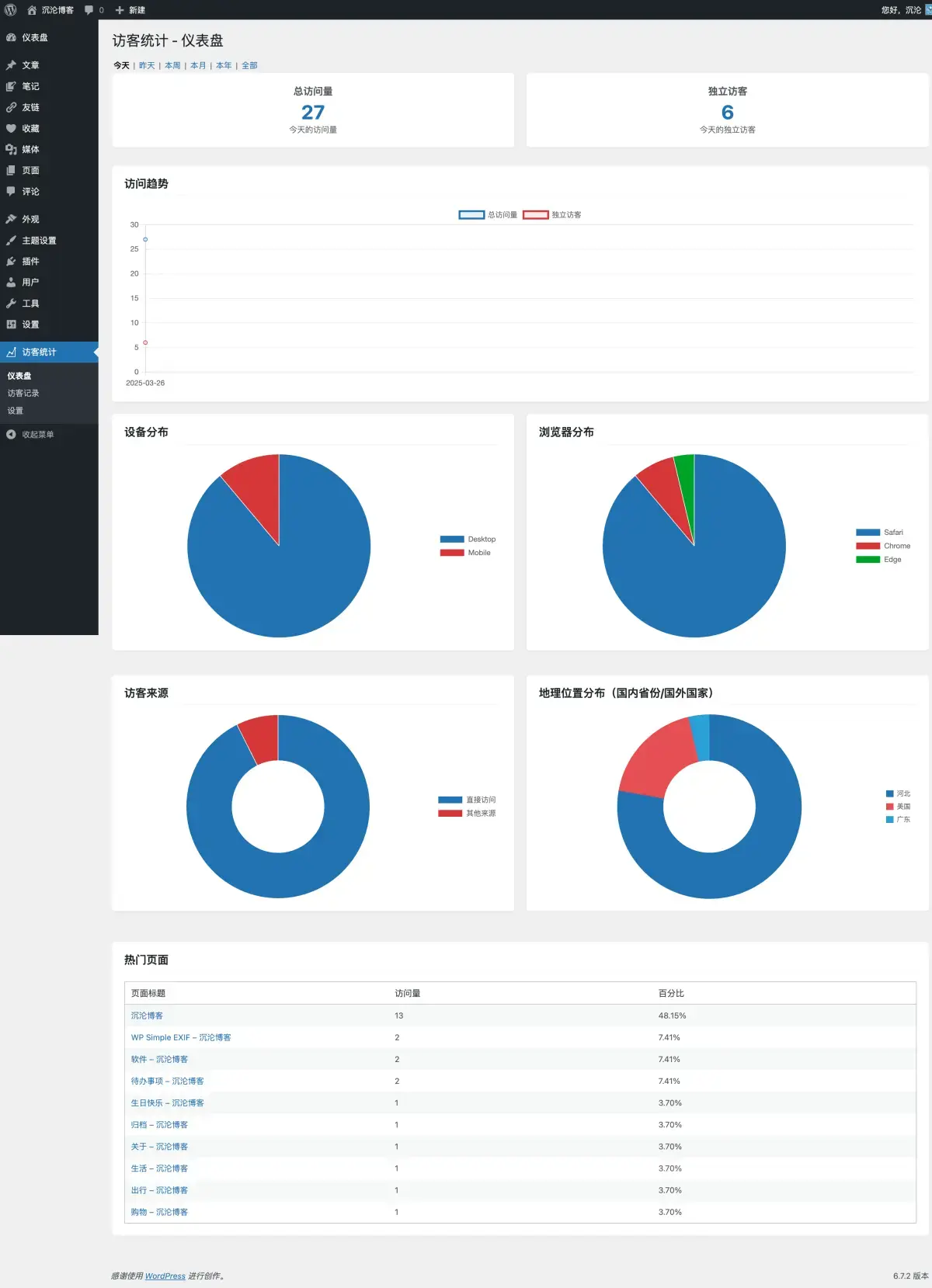Click the 外观 paintbrush icon
Viewport: 932px width, 1288px height.
(x=11, y=220)
